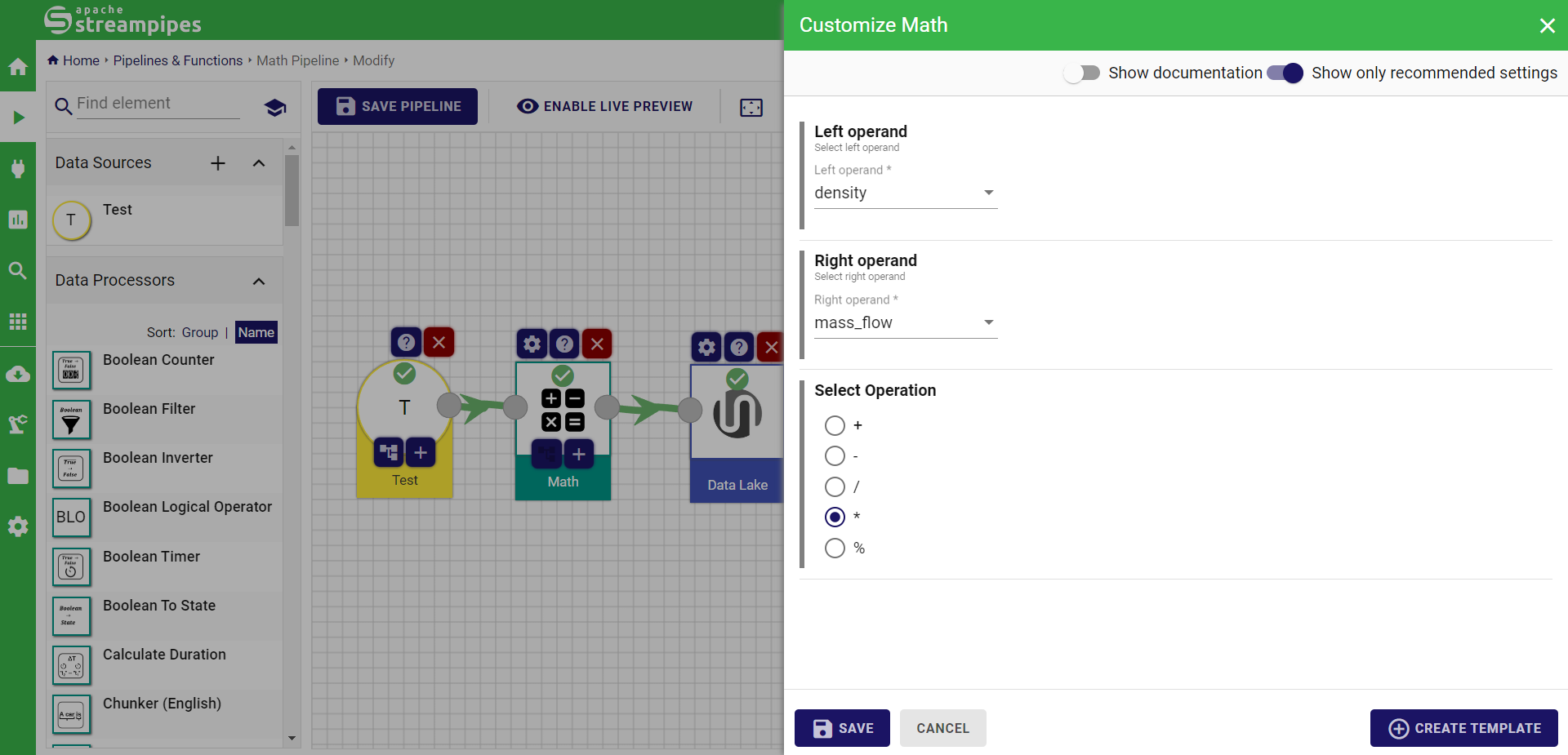Open the gear settings on the Math processor
Image resolution: width=1568 pixels, height=755 pixels.
point(532,344)
